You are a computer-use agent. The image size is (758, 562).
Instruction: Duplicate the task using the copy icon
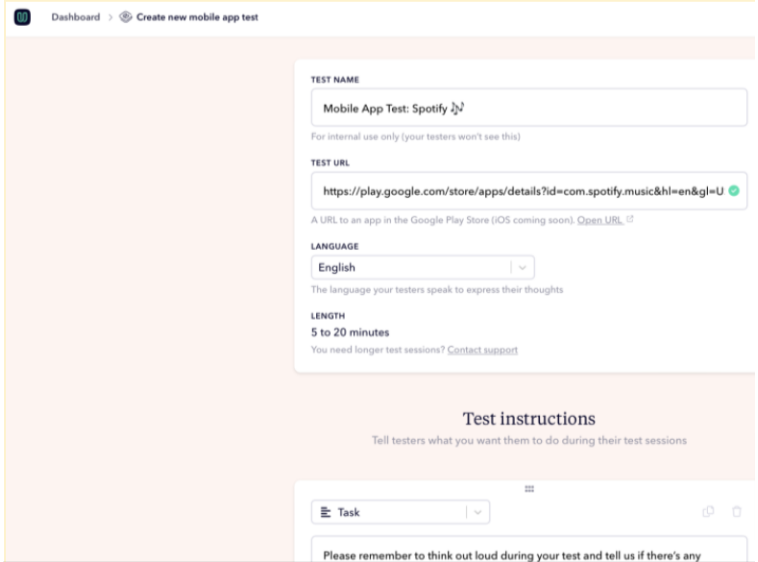(708, 511)
